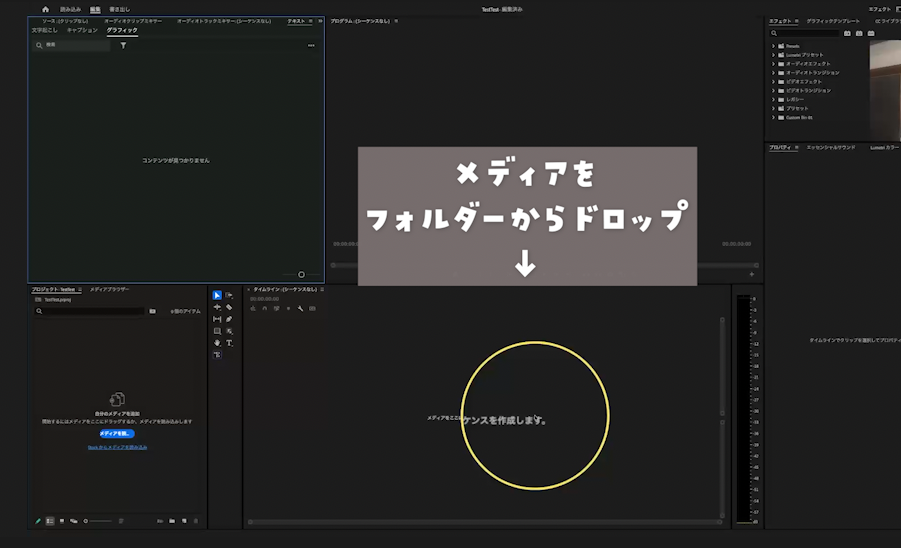The width and height of the screenshot is (901, 548).
Task: Select the Razor tool
Action: [229, 307]
